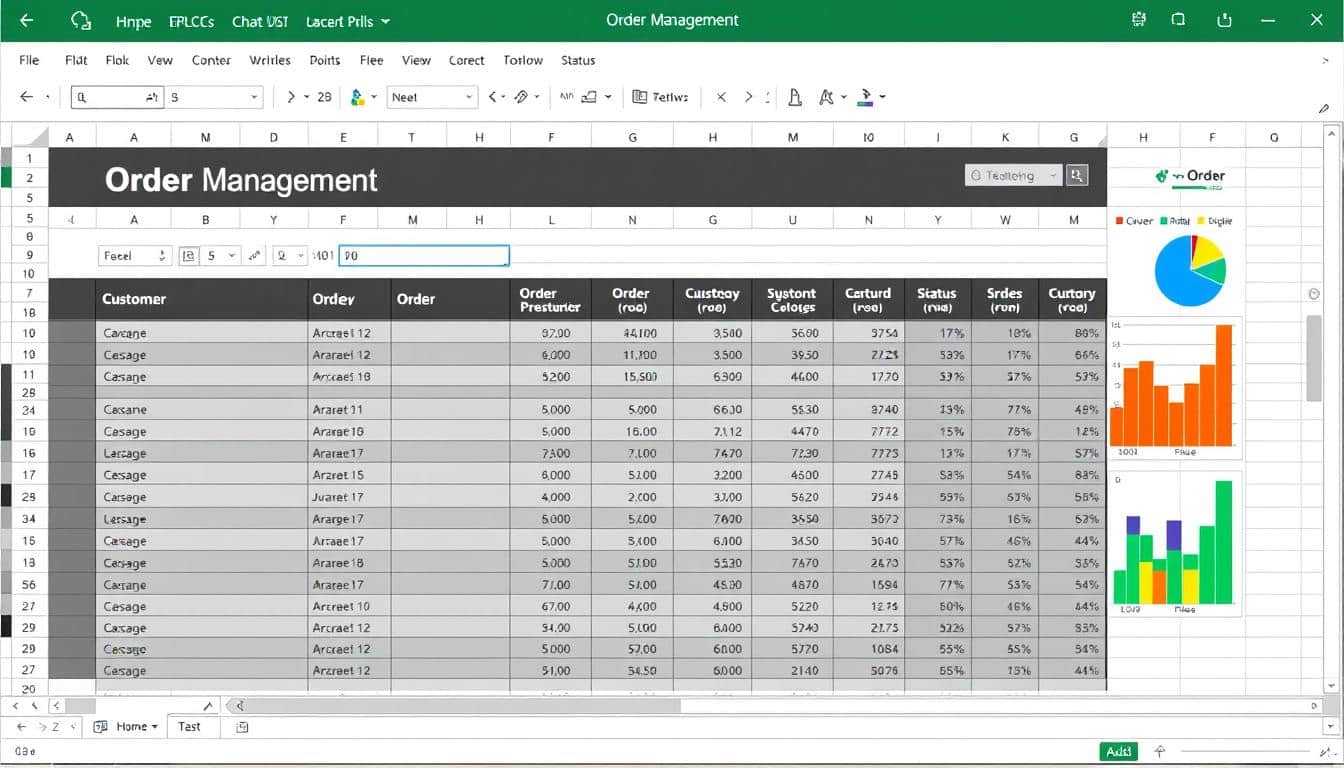Click the square window icon in title bar

1179,20
